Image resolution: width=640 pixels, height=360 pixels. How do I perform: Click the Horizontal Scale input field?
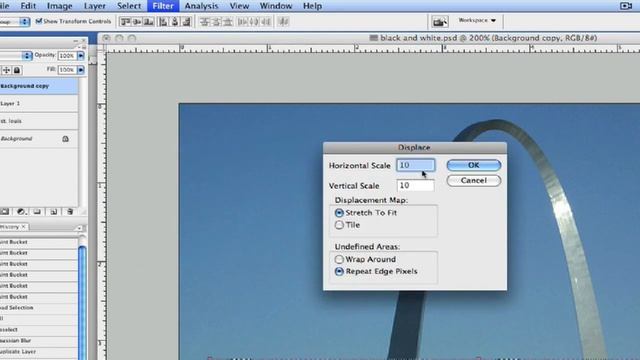[x=416, y=165]
